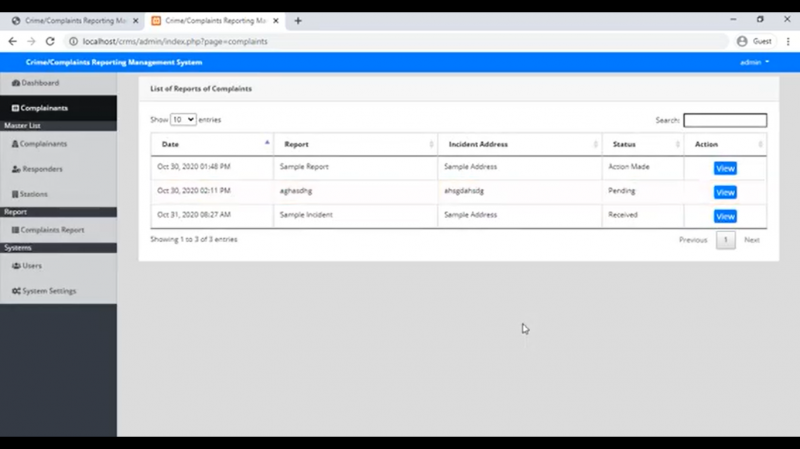Click the address bar URL

click(x=175, y=41)
